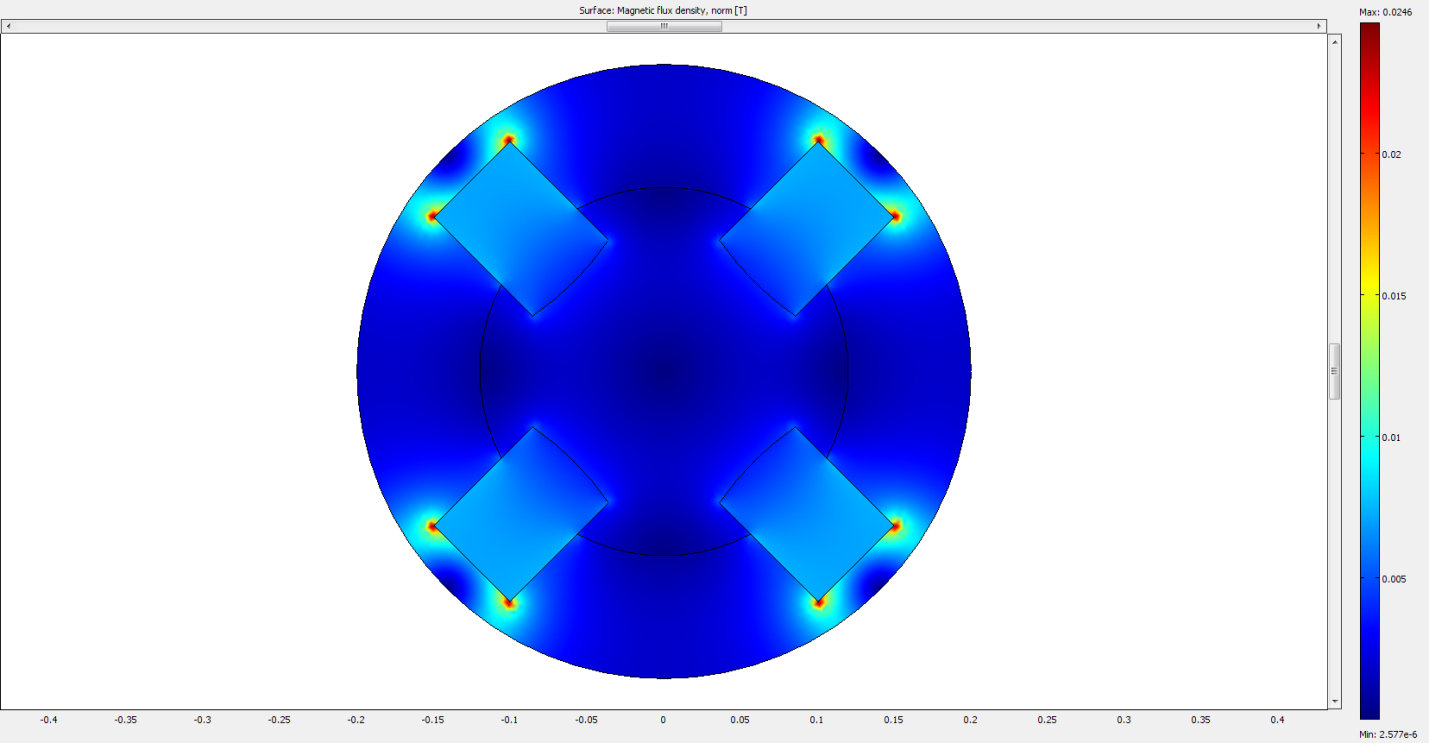
Task: Click the color legend bar
Action: 1369,371
